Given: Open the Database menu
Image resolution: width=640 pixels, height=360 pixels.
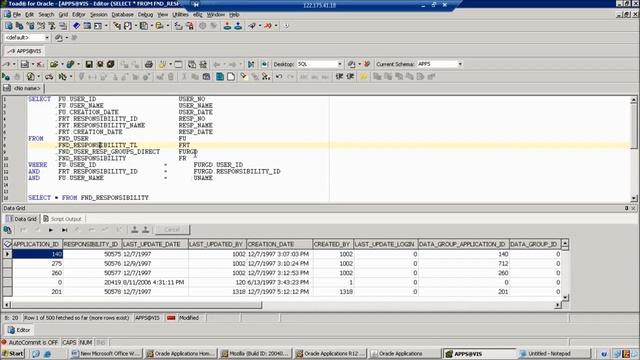Looking at the screenshot, I should tap(122, 15).
